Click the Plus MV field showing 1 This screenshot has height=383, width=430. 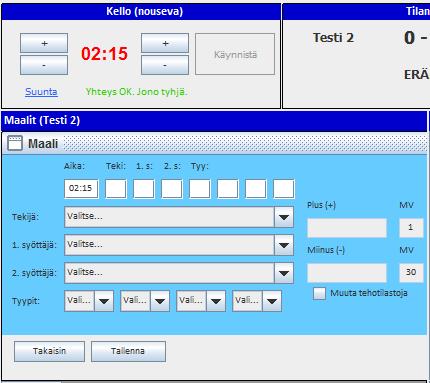[411, 228]
